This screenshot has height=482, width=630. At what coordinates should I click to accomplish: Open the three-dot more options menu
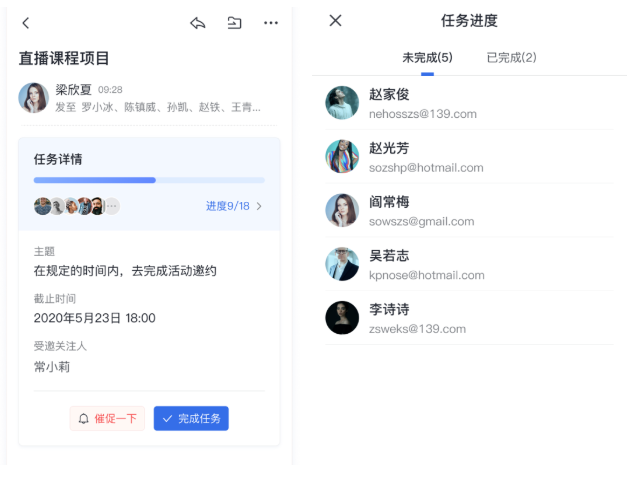[x=271, y=23]
